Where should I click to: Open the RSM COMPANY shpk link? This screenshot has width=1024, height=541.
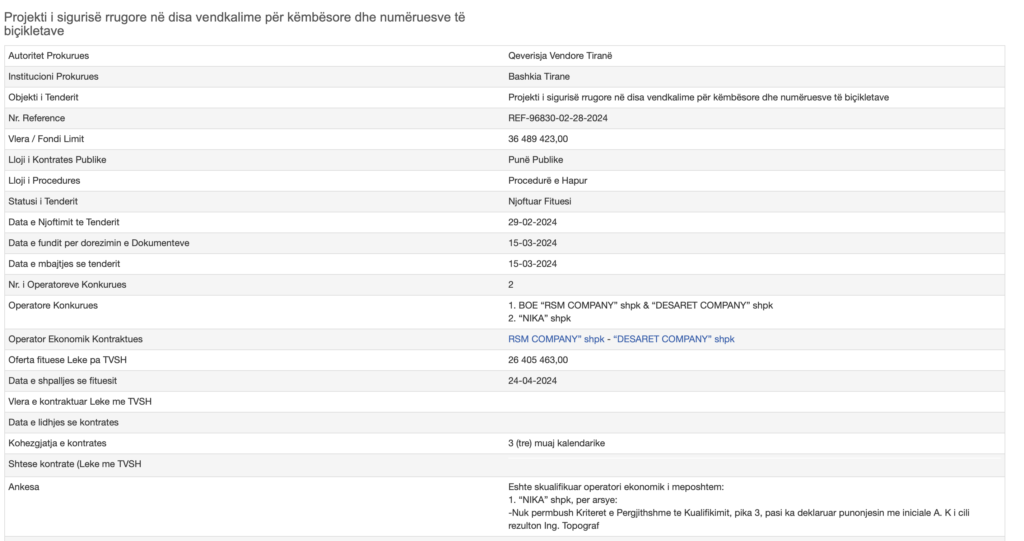coord(556,339)
